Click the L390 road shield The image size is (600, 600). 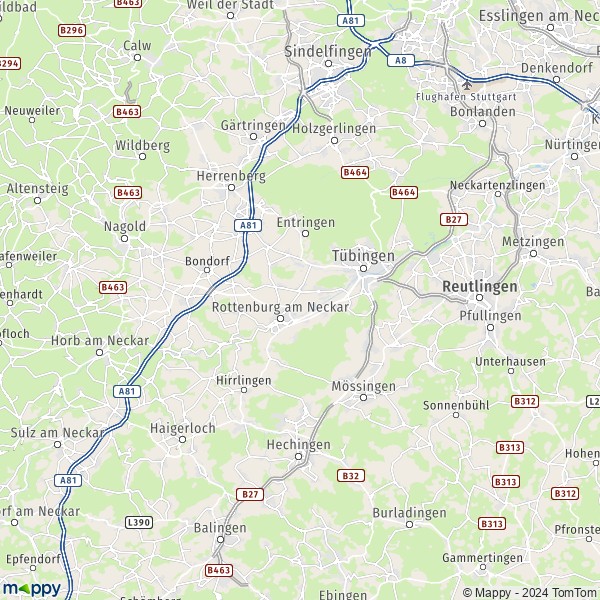pyautogui.click(x=139, y=522)
